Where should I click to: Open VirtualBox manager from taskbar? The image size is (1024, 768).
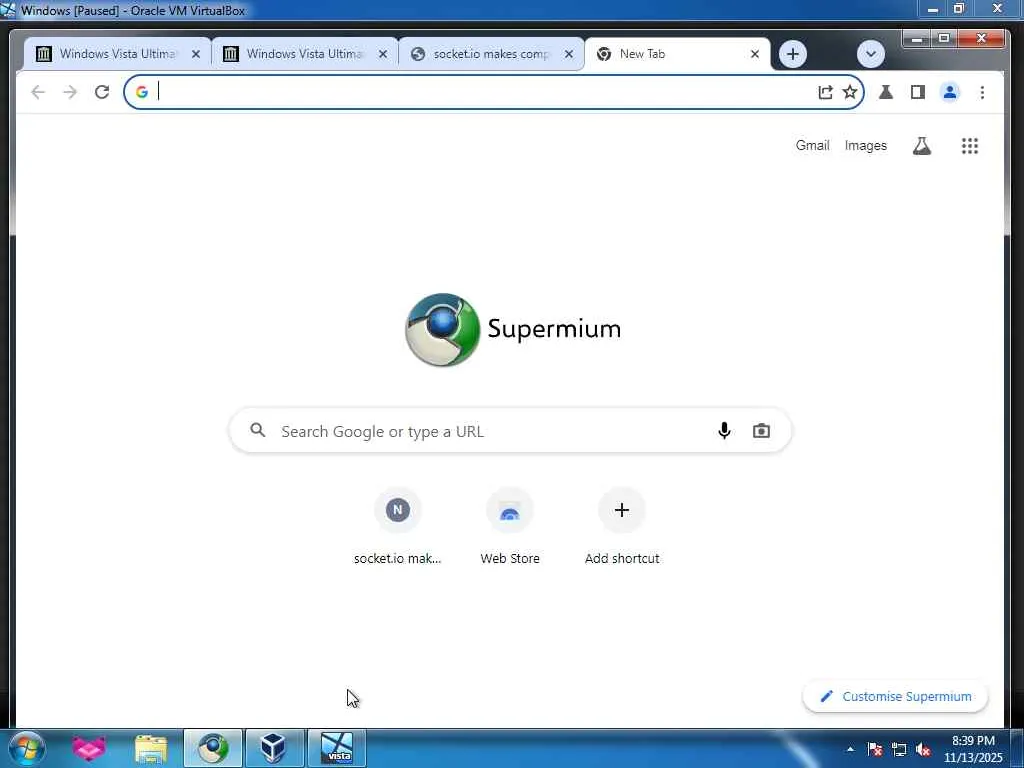pos(273,748)
